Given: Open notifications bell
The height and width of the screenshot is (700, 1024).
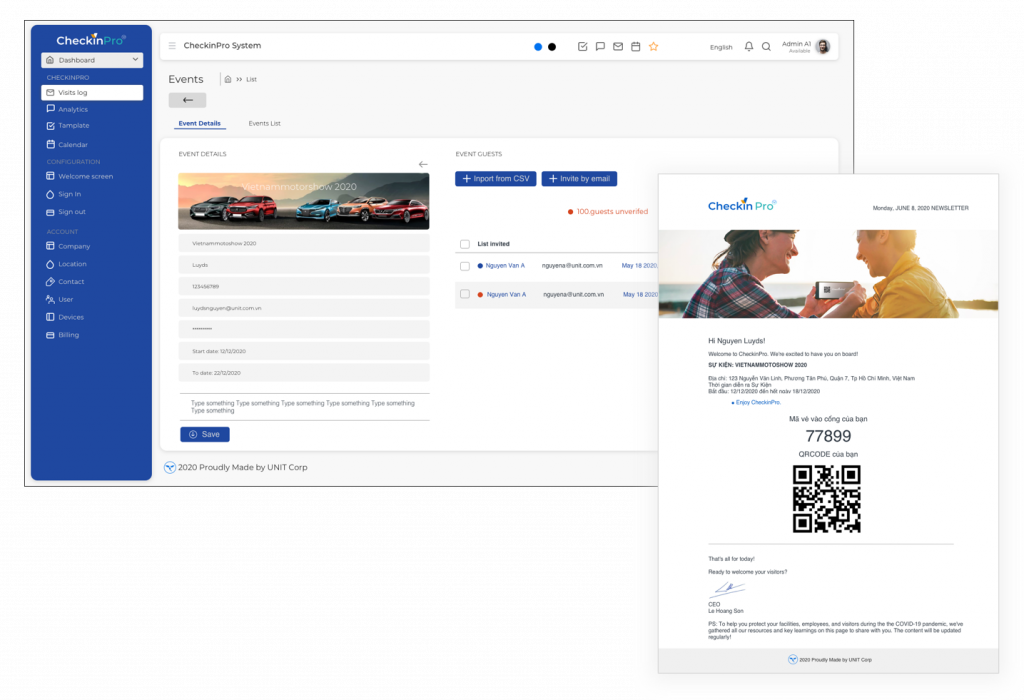Looking at the screenshot, I should [749, 46].
